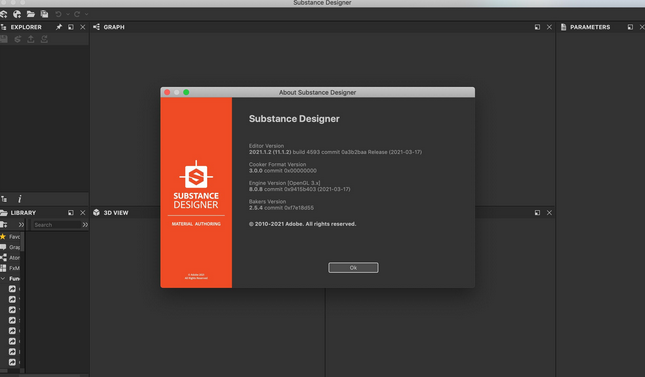Switch to Explorer tree view tab
The height and width of the screenshot is (377, 645).
(4, 199)
